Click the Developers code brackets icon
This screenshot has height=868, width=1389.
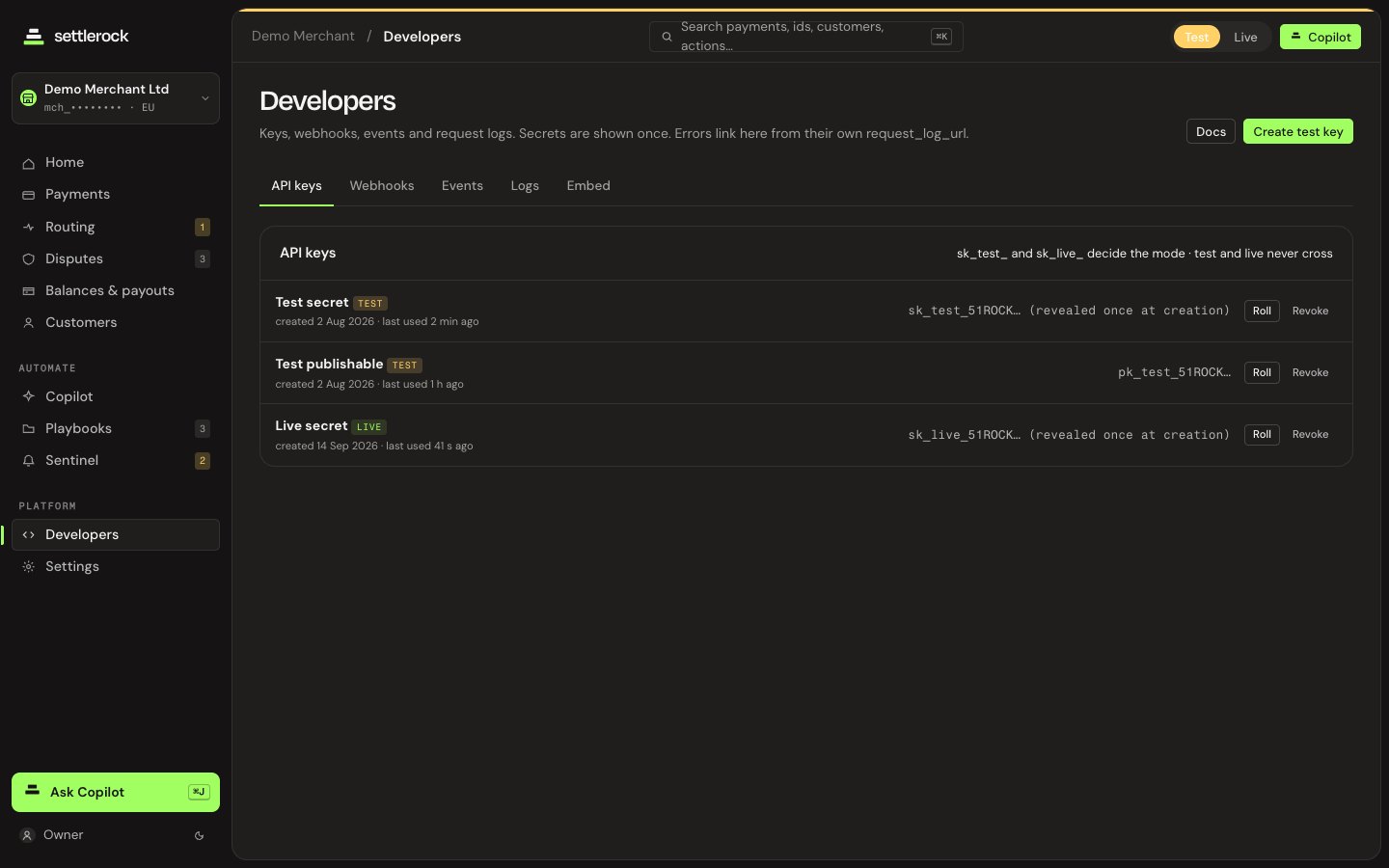[x=29, y=535]
